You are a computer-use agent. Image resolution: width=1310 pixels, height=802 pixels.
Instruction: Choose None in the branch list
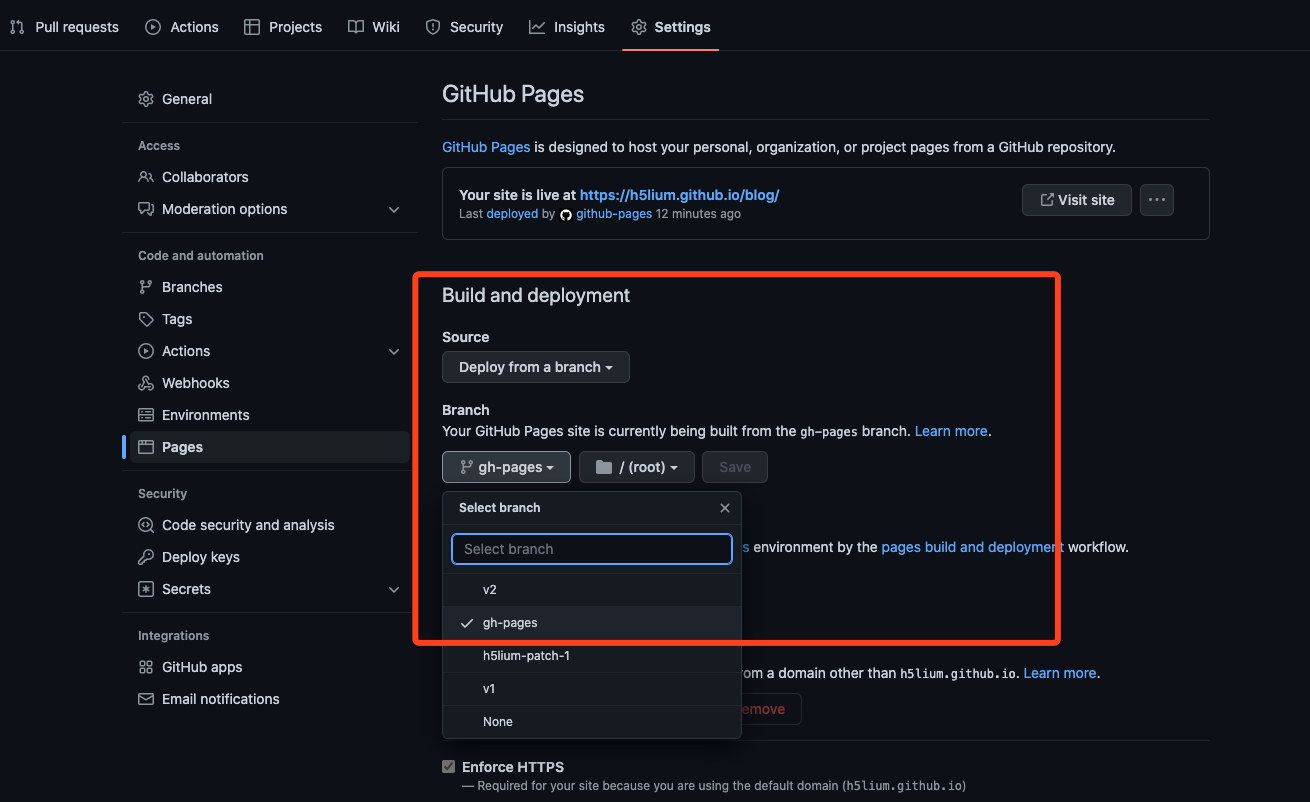(x=497, y=722)
